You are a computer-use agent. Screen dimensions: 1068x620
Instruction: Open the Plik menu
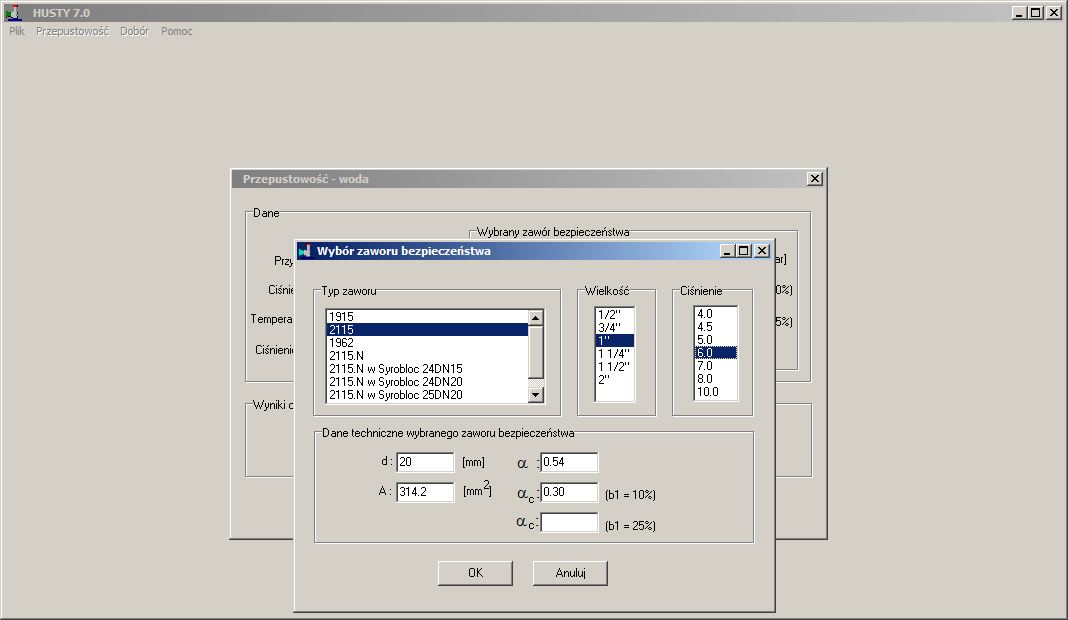[x=17, y=31]
